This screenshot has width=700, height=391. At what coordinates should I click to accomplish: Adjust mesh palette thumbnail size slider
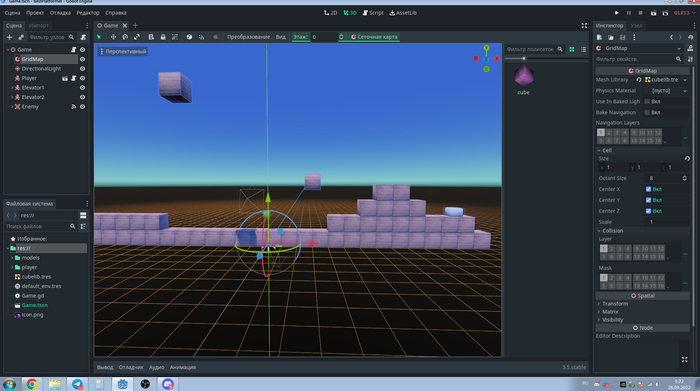(524, 58)
